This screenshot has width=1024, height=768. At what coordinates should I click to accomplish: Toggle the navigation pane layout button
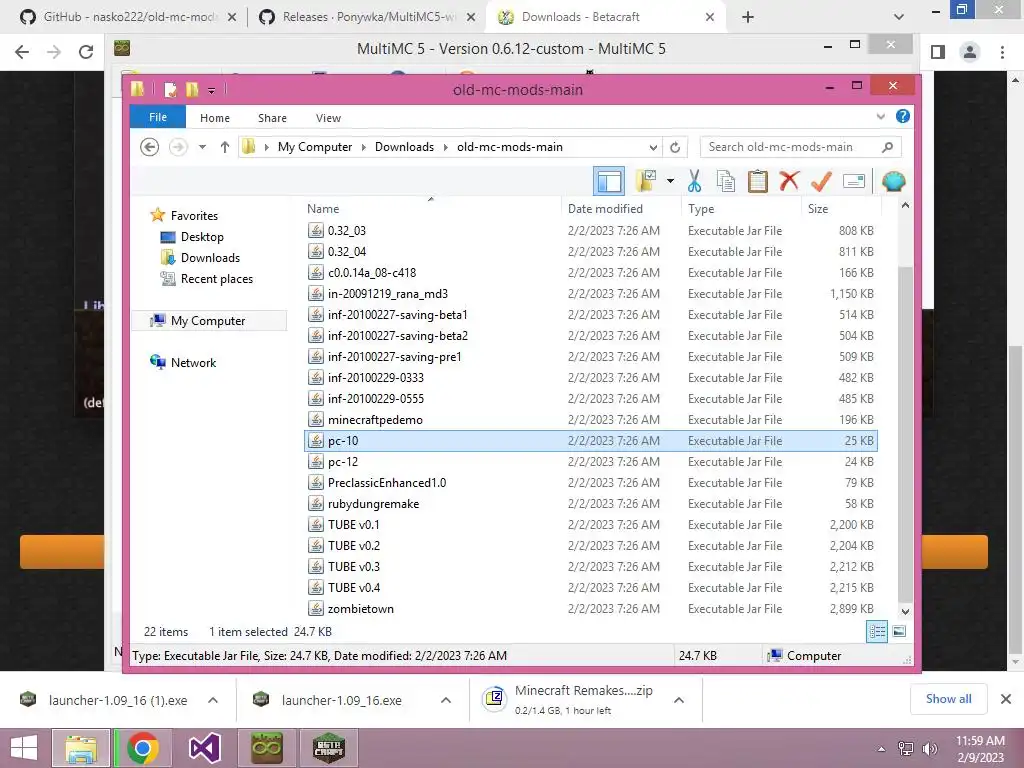pos(609,181)
